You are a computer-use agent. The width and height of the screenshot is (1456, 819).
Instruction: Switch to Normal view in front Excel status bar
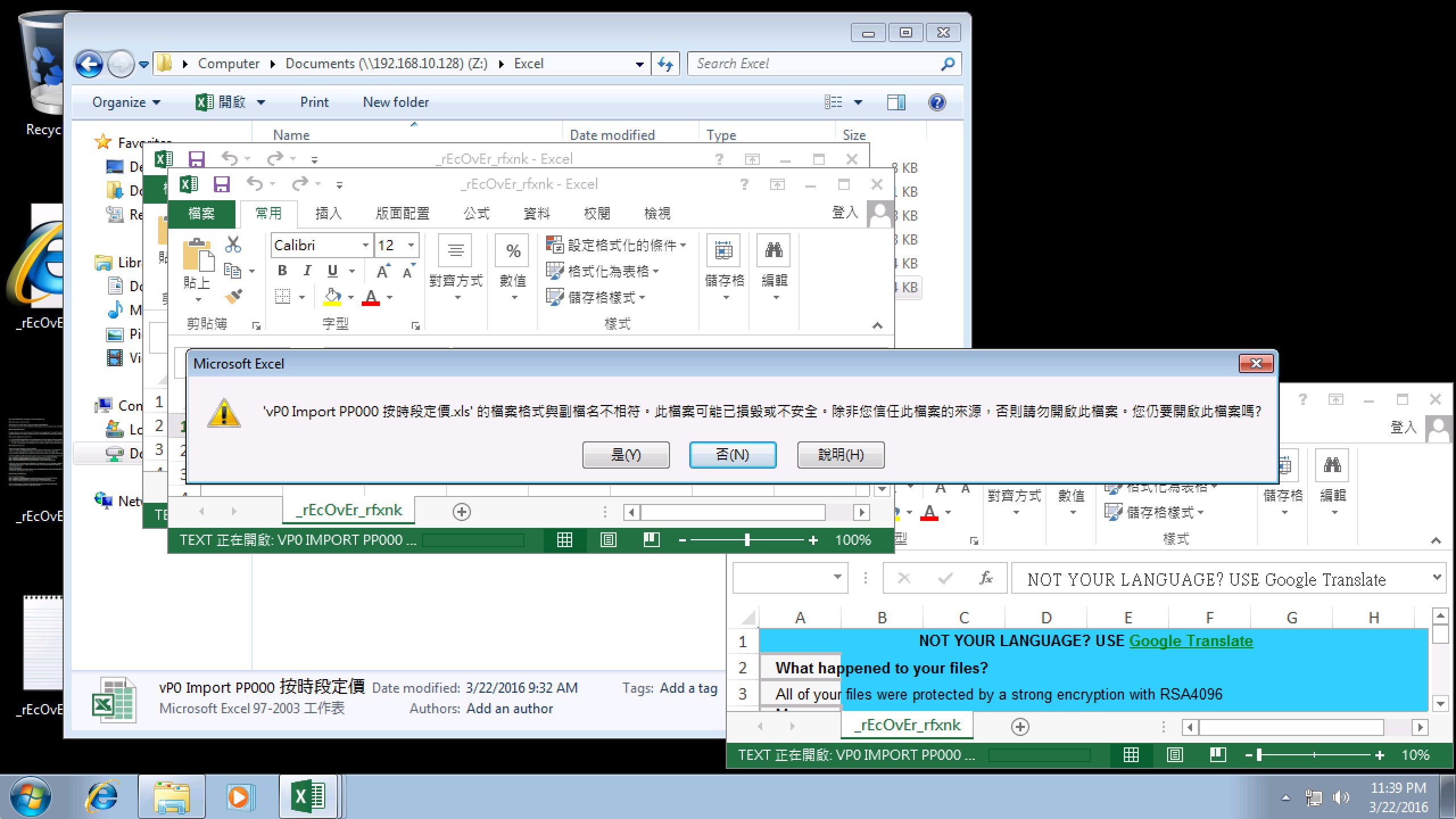click(x=564, y=540)
